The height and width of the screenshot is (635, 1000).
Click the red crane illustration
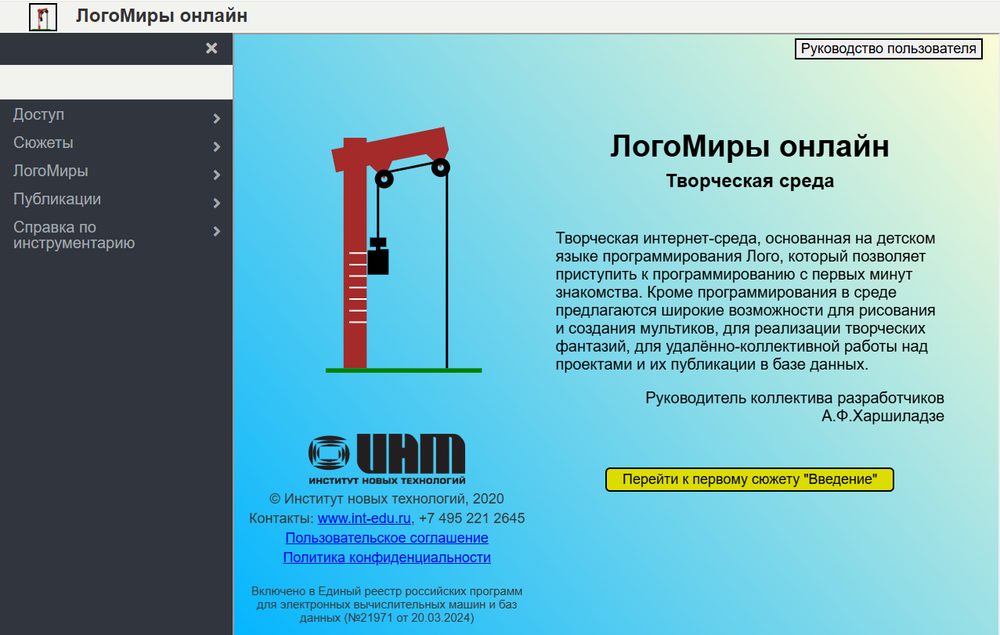click(x=403, y=249)
